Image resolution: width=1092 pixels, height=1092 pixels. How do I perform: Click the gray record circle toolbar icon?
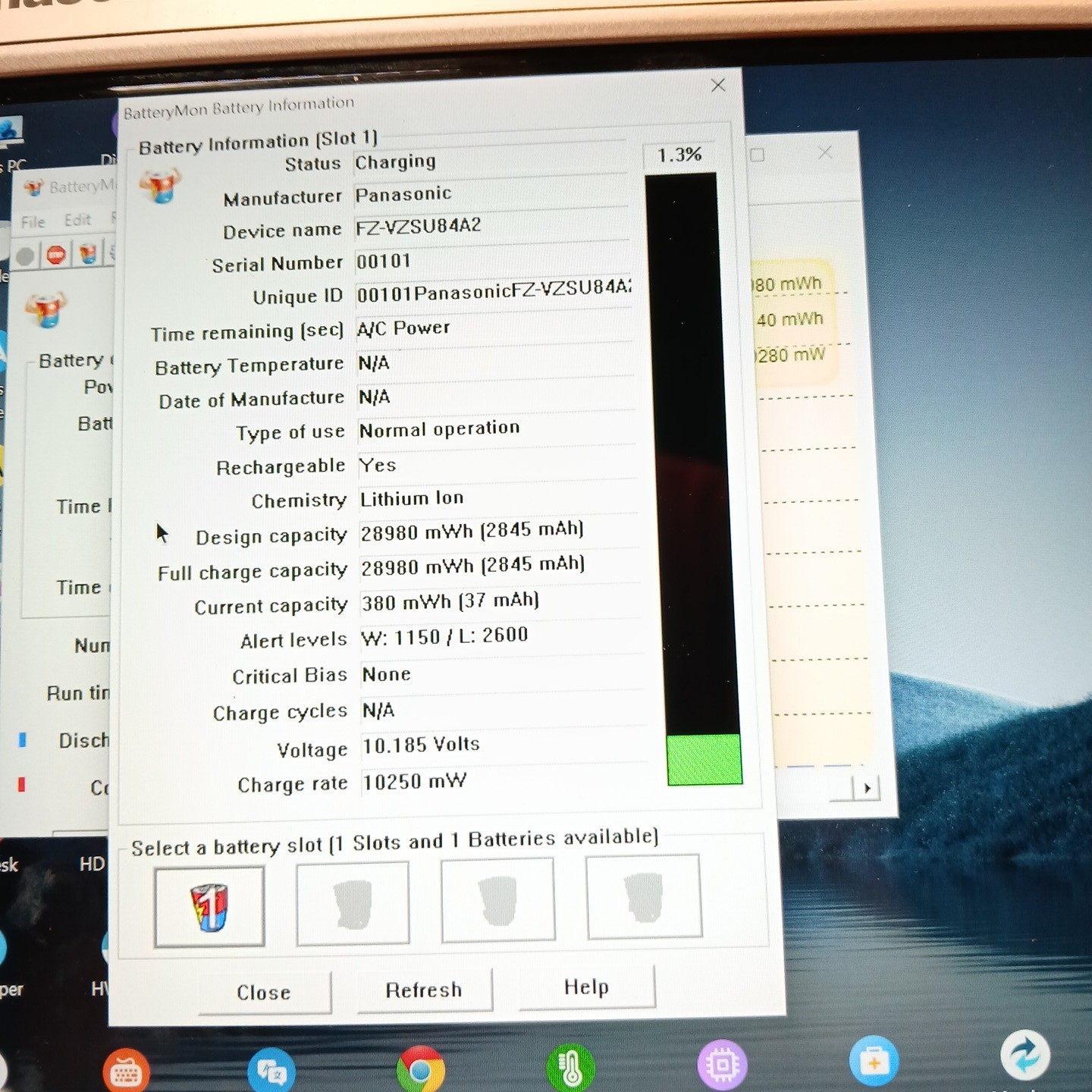point(25,256)
